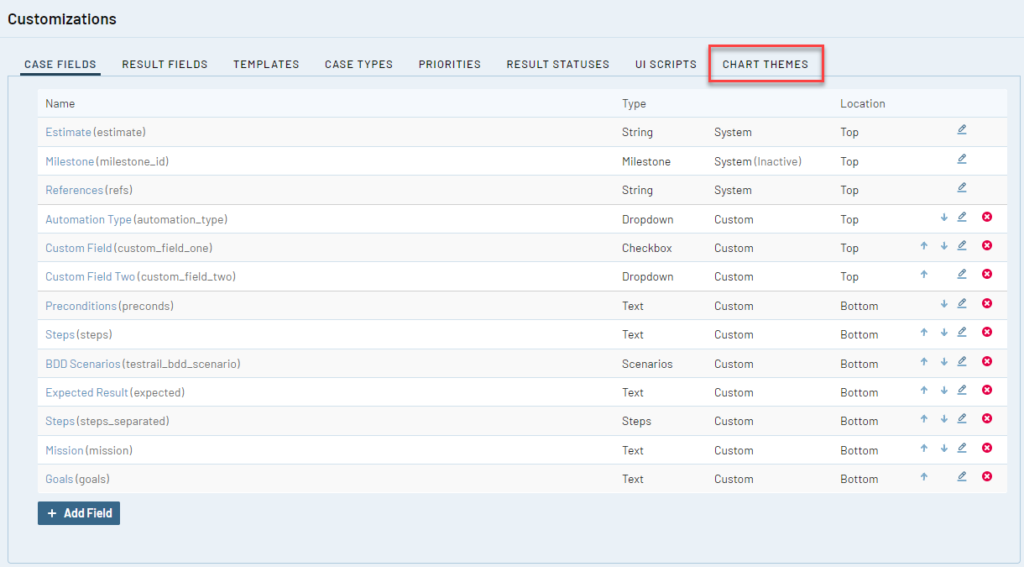Move the Mission field up
Image resolution: width=1024 pixels, height=567 pixels.
pos(924,448)
